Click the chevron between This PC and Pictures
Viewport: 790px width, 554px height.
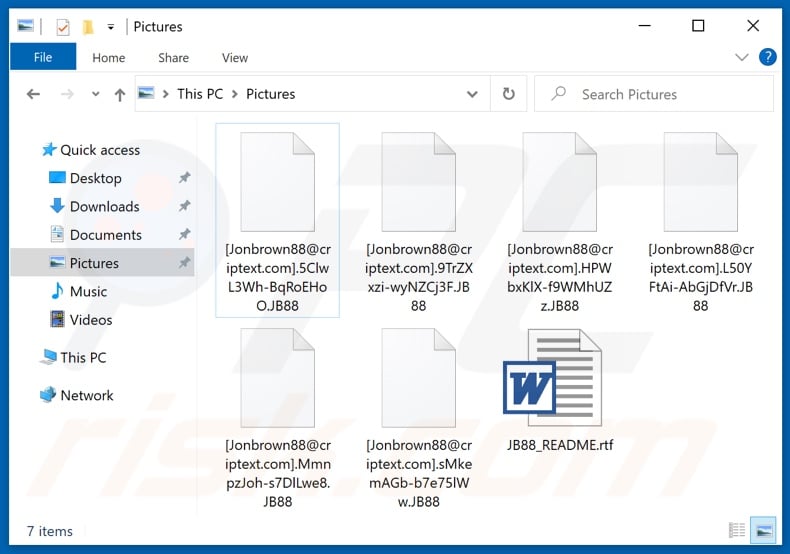click(235, 94)
